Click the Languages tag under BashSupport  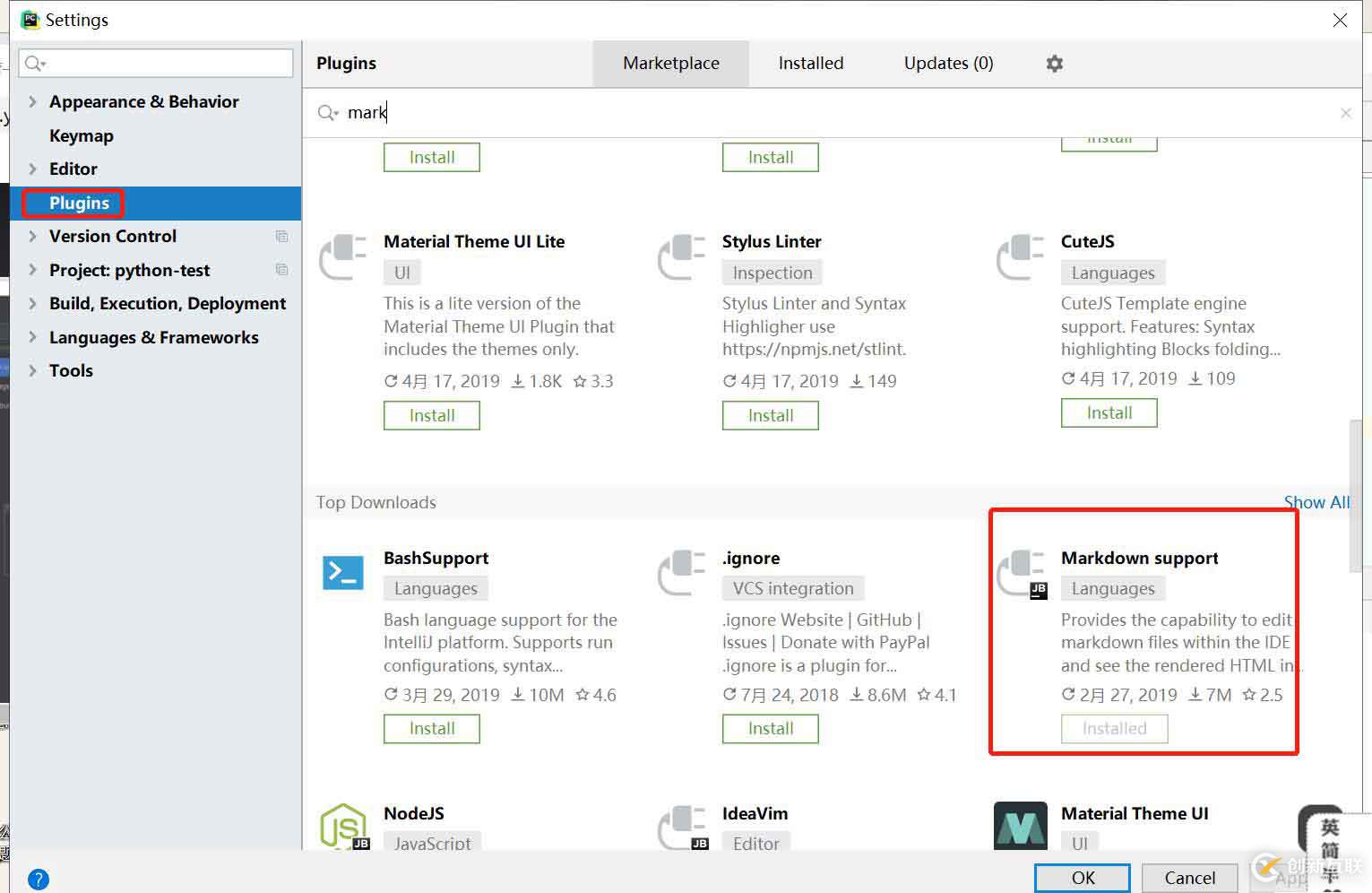436,588
